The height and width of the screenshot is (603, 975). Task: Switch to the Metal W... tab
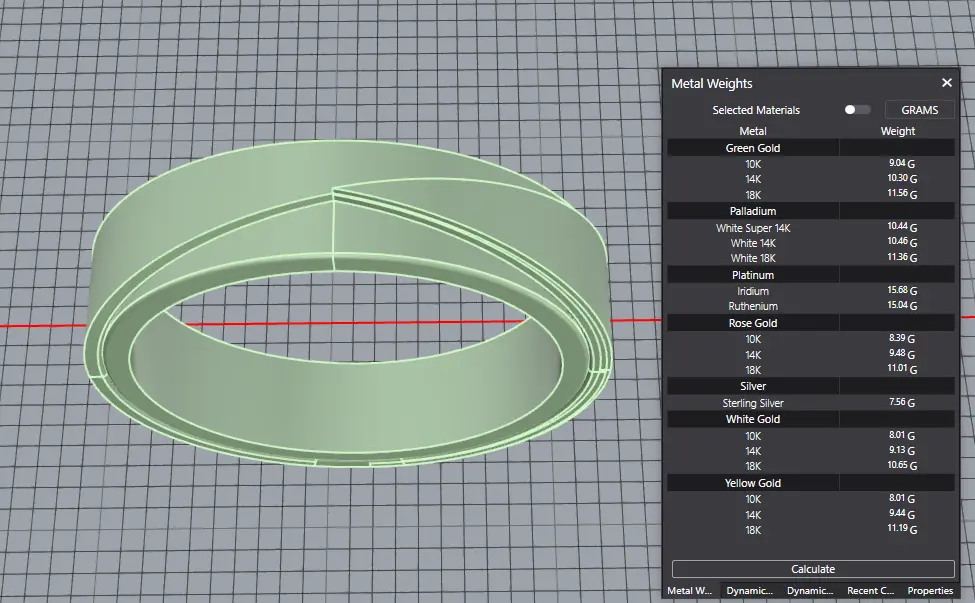(691, 591)
